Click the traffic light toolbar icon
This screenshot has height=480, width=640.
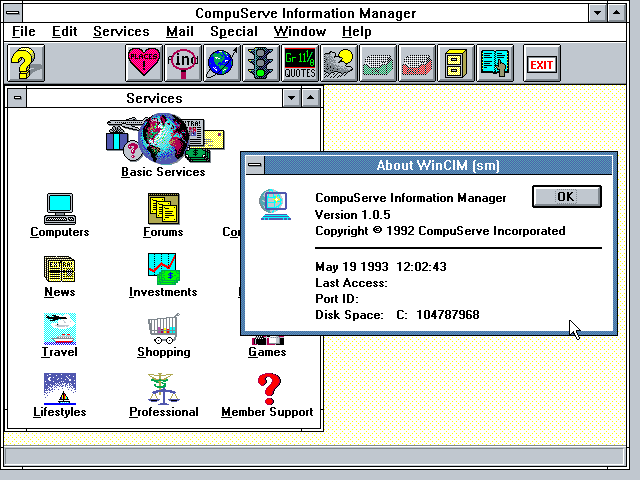point(260,64)
